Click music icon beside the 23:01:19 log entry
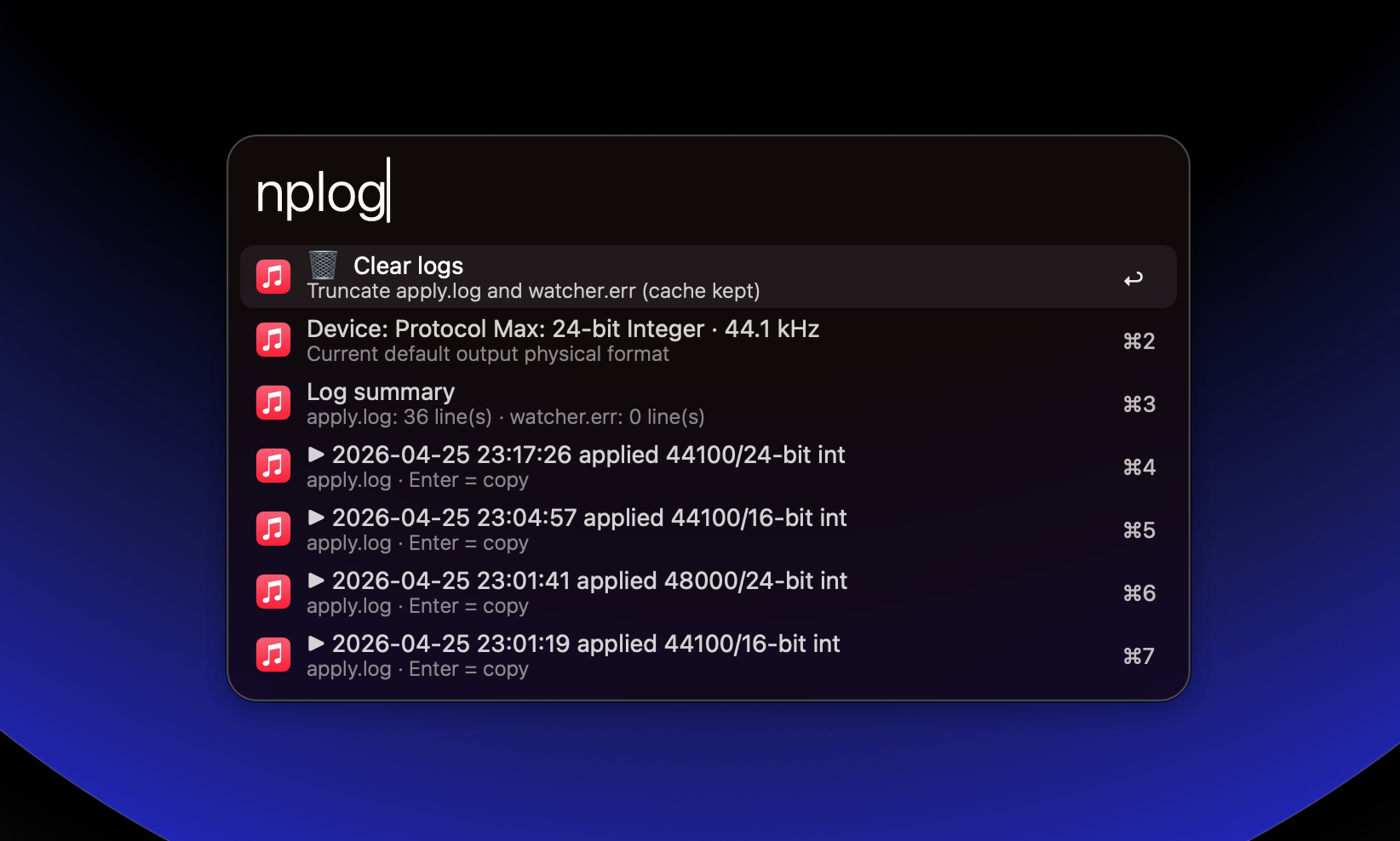The height and width of the screenshot is (841, 1400). coord(273,655)
